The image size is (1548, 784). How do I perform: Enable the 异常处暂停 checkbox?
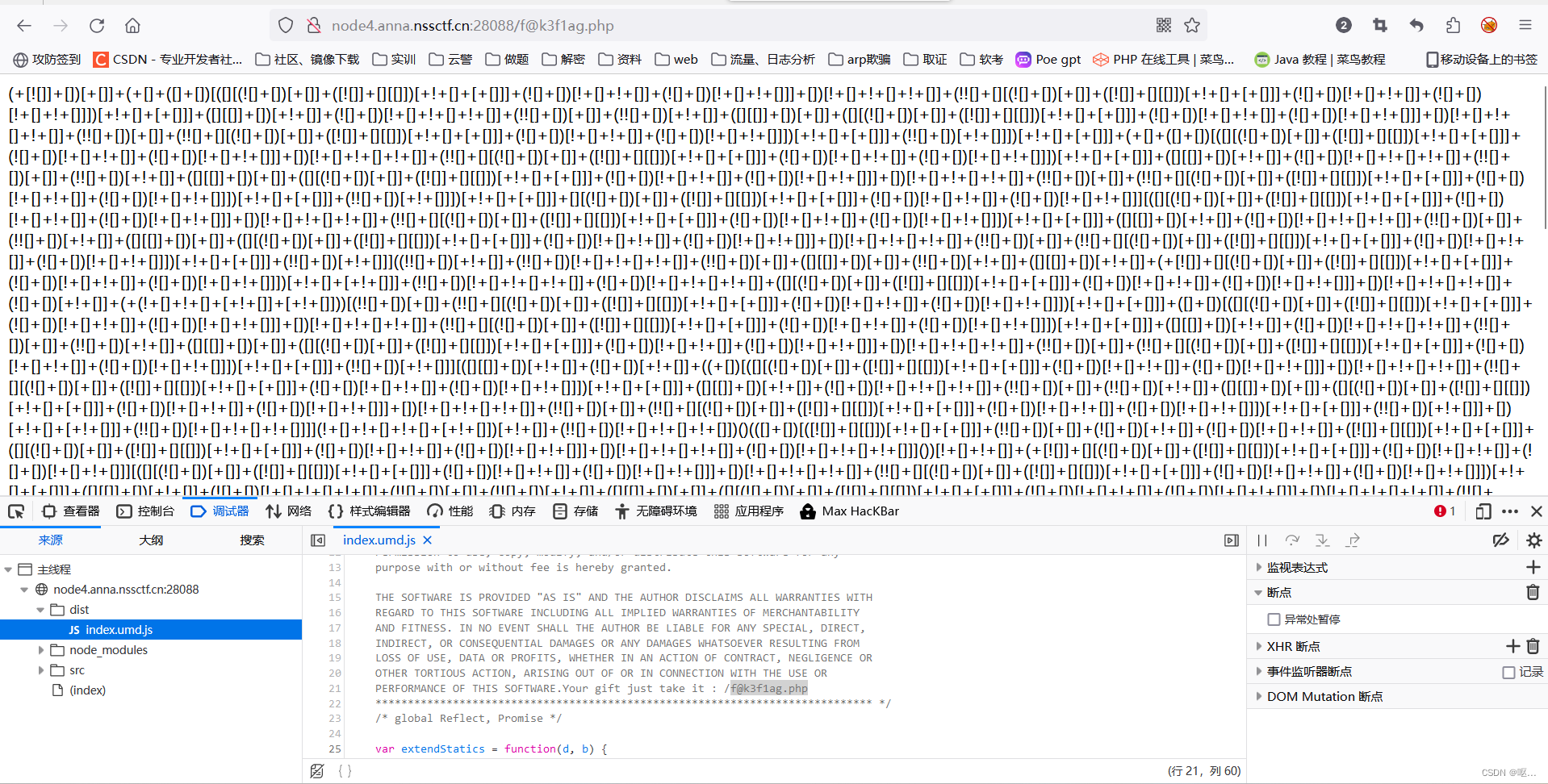coord(1274,619)
